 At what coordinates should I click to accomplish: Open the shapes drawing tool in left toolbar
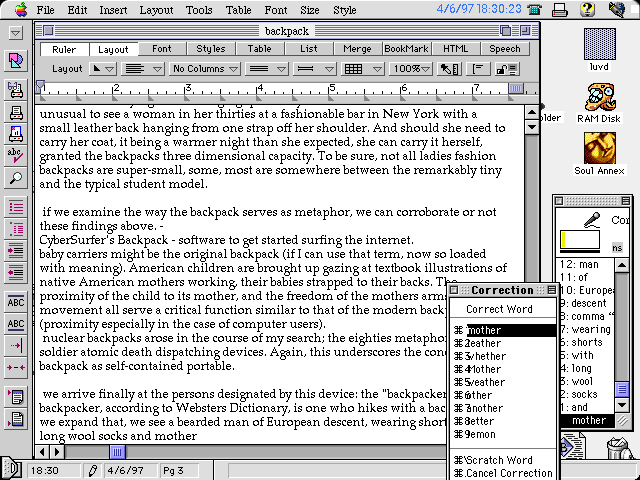[16, 60]
